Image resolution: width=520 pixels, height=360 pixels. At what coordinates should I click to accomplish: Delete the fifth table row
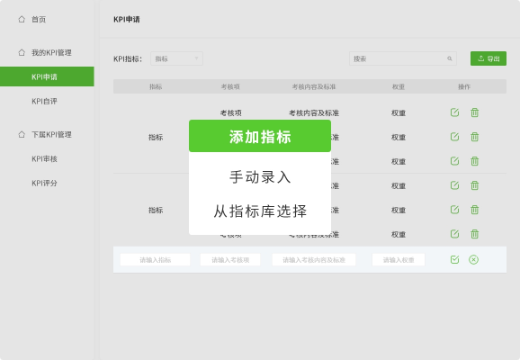click(474, 210)
